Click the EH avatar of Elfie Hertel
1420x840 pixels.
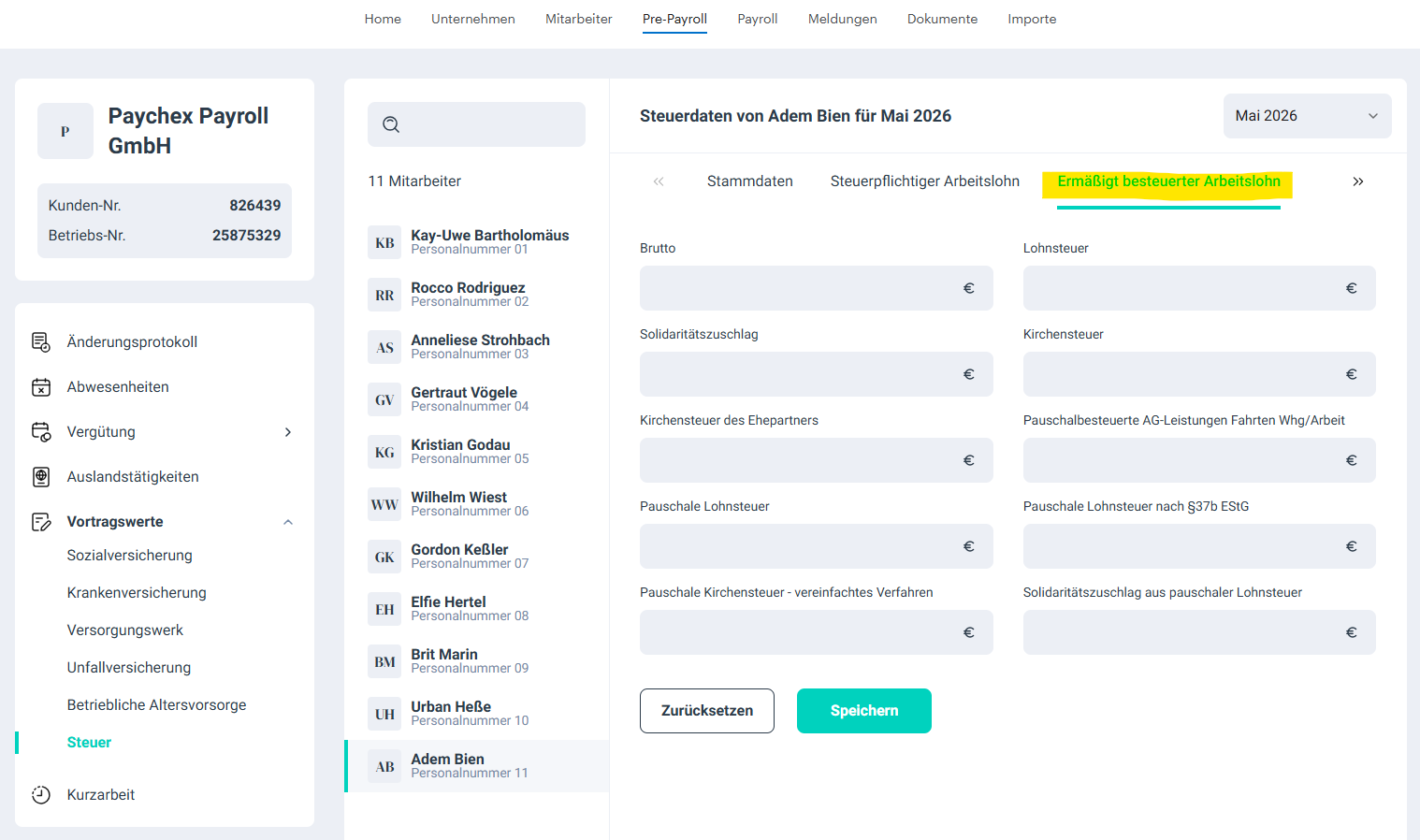coord(384,609)
